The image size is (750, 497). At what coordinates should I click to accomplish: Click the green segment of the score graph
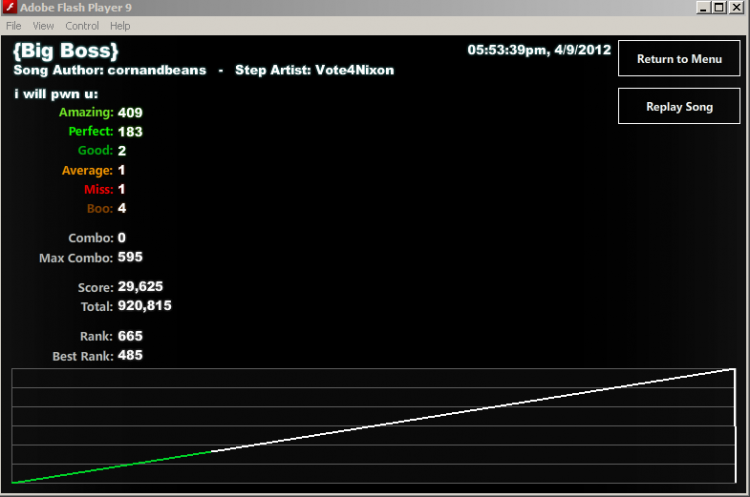(111, 467)
